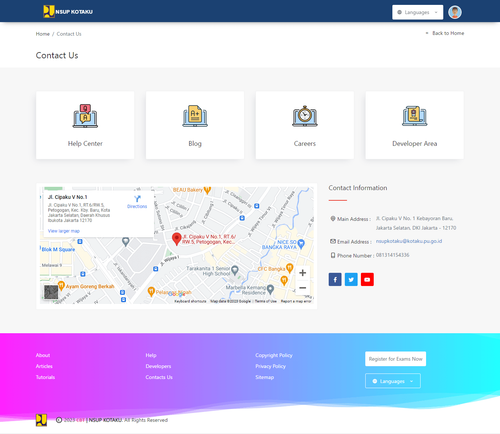
Task: Open the Careers stopwatch icon
Action: click(305, 116)
